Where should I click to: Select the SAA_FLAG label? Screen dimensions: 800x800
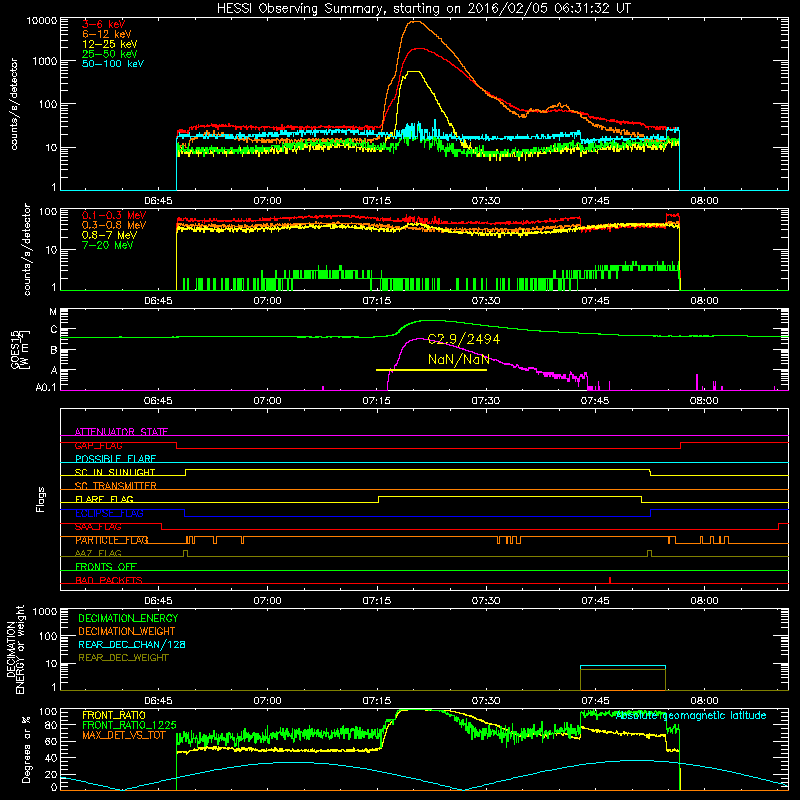point(98,527)
